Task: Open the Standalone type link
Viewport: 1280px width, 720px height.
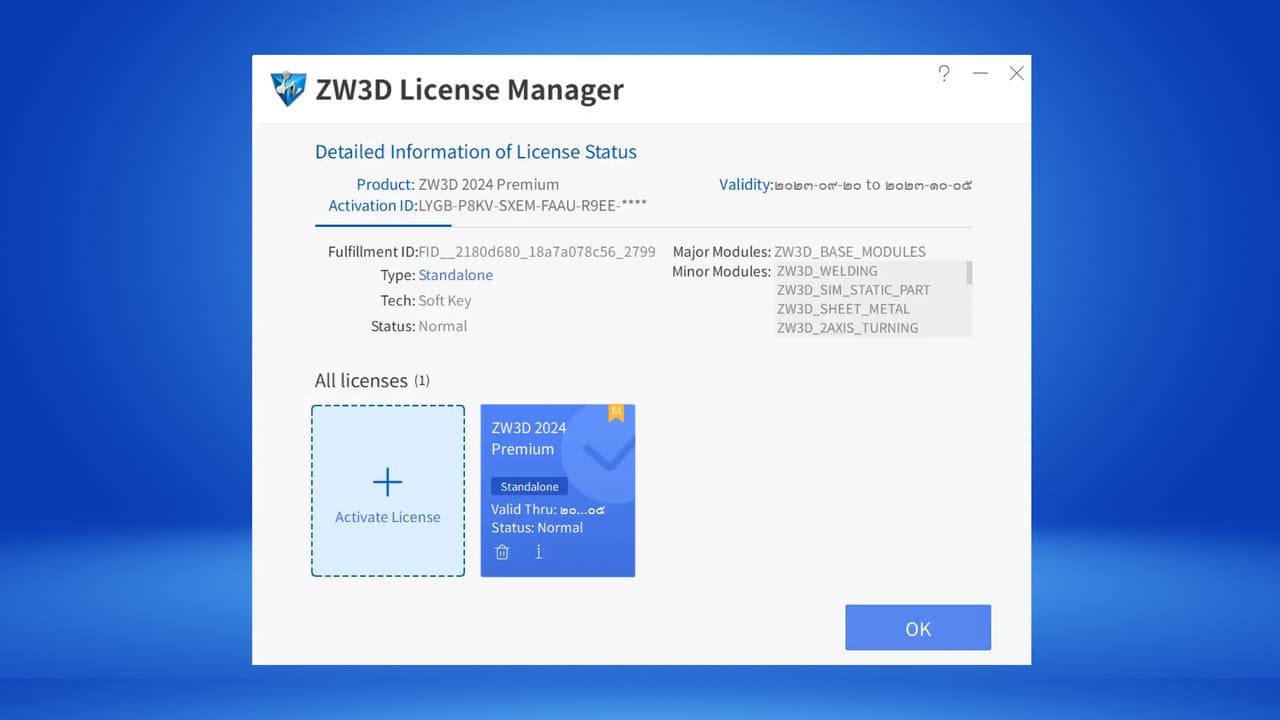Action: pyautogui.click(x=456, y=275)
